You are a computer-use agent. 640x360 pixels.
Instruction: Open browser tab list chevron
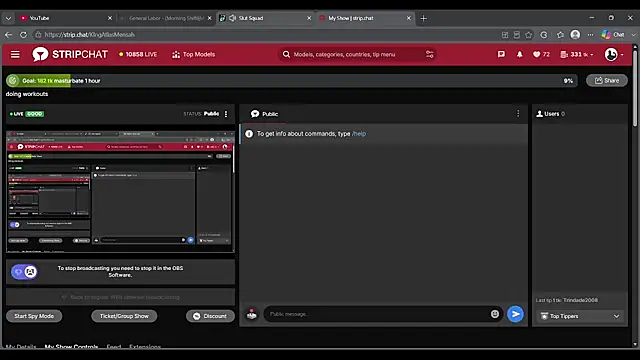pos(8,18)
